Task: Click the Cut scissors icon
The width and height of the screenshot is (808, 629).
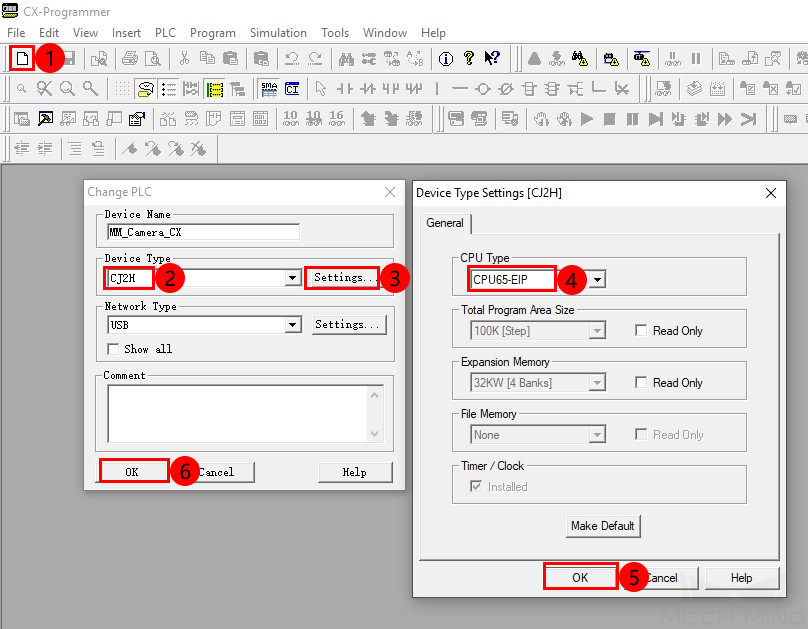Action: tap(184, 59)
